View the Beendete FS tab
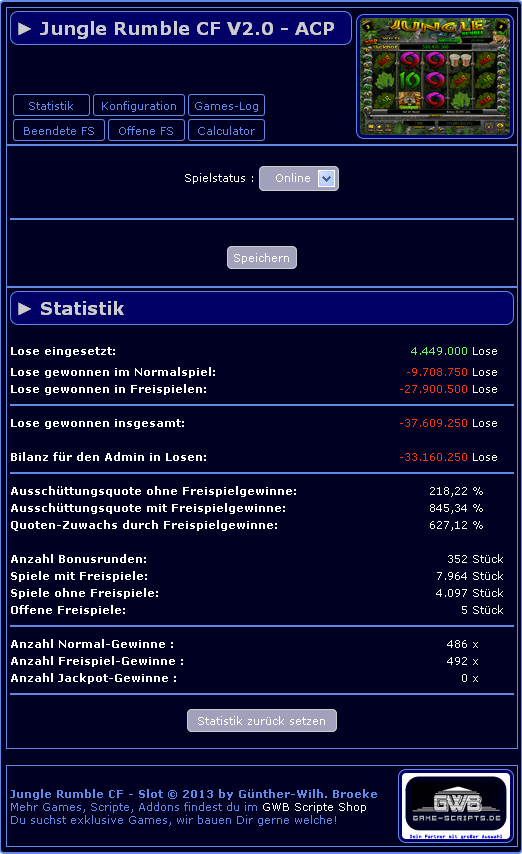 (59, 130)
